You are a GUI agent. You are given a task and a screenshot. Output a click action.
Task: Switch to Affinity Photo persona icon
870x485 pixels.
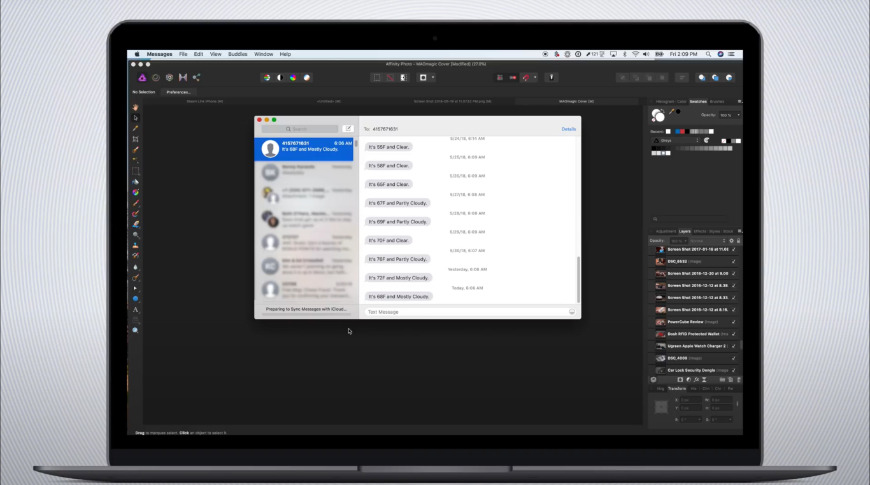click(x=142, y=78)
